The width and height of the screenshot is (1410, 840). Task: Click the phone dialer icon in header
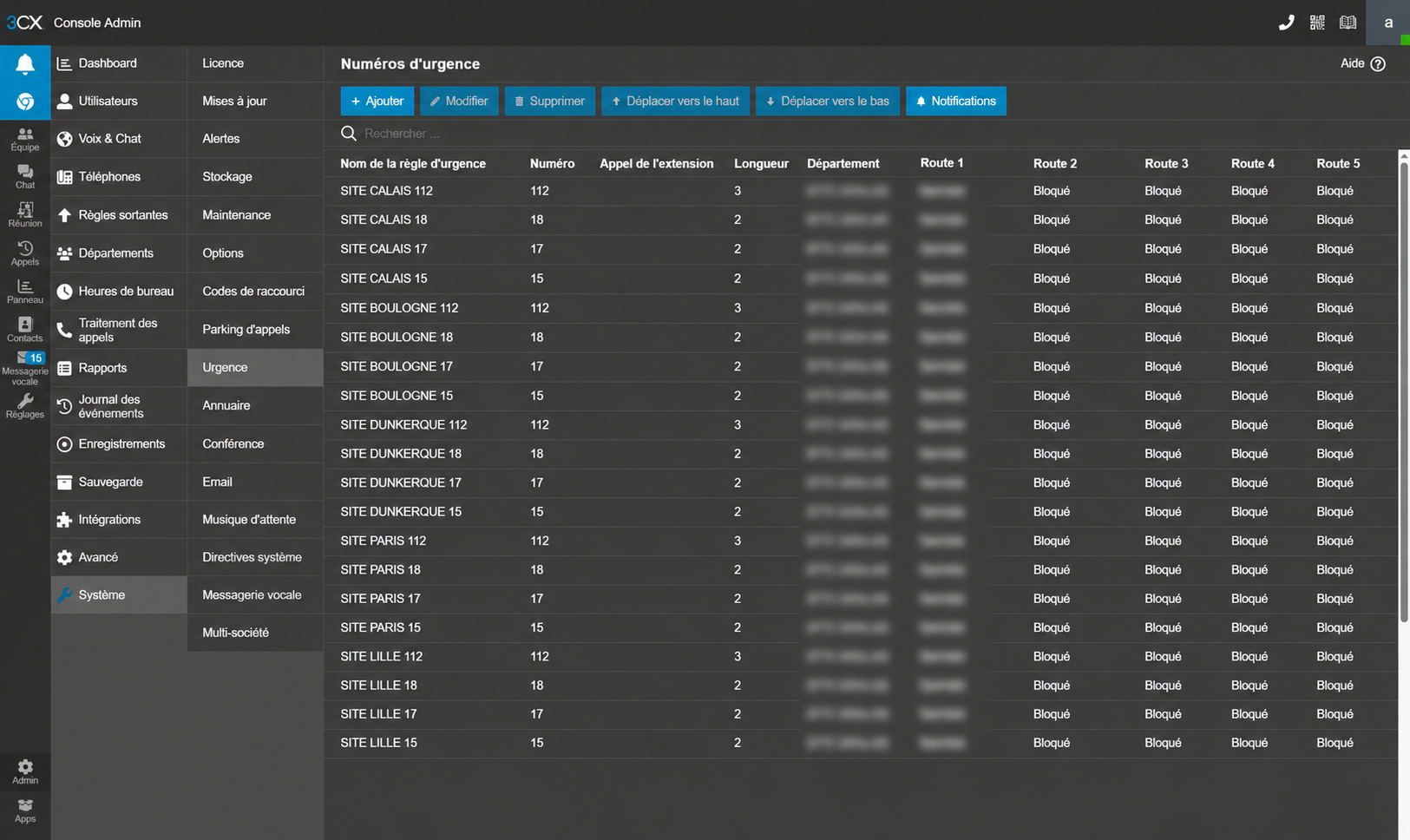tap(1286, 23)
